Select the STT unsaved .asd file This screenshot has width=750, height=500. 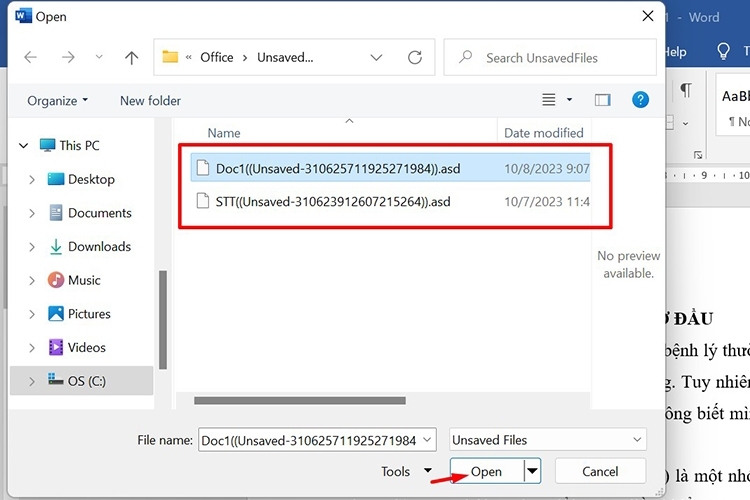click(390, 201)
